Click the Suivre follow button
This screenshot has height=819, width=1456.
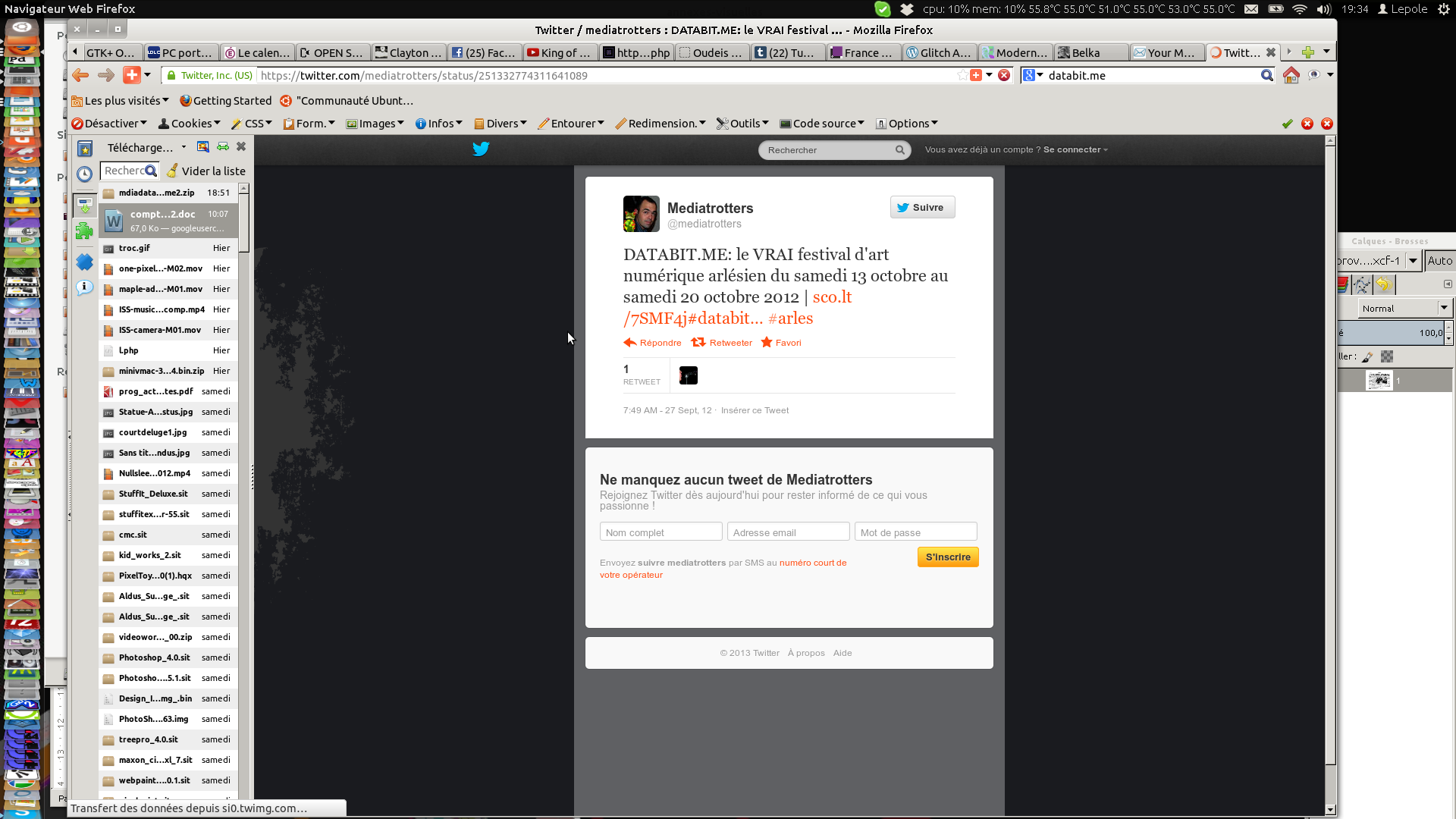921,208
